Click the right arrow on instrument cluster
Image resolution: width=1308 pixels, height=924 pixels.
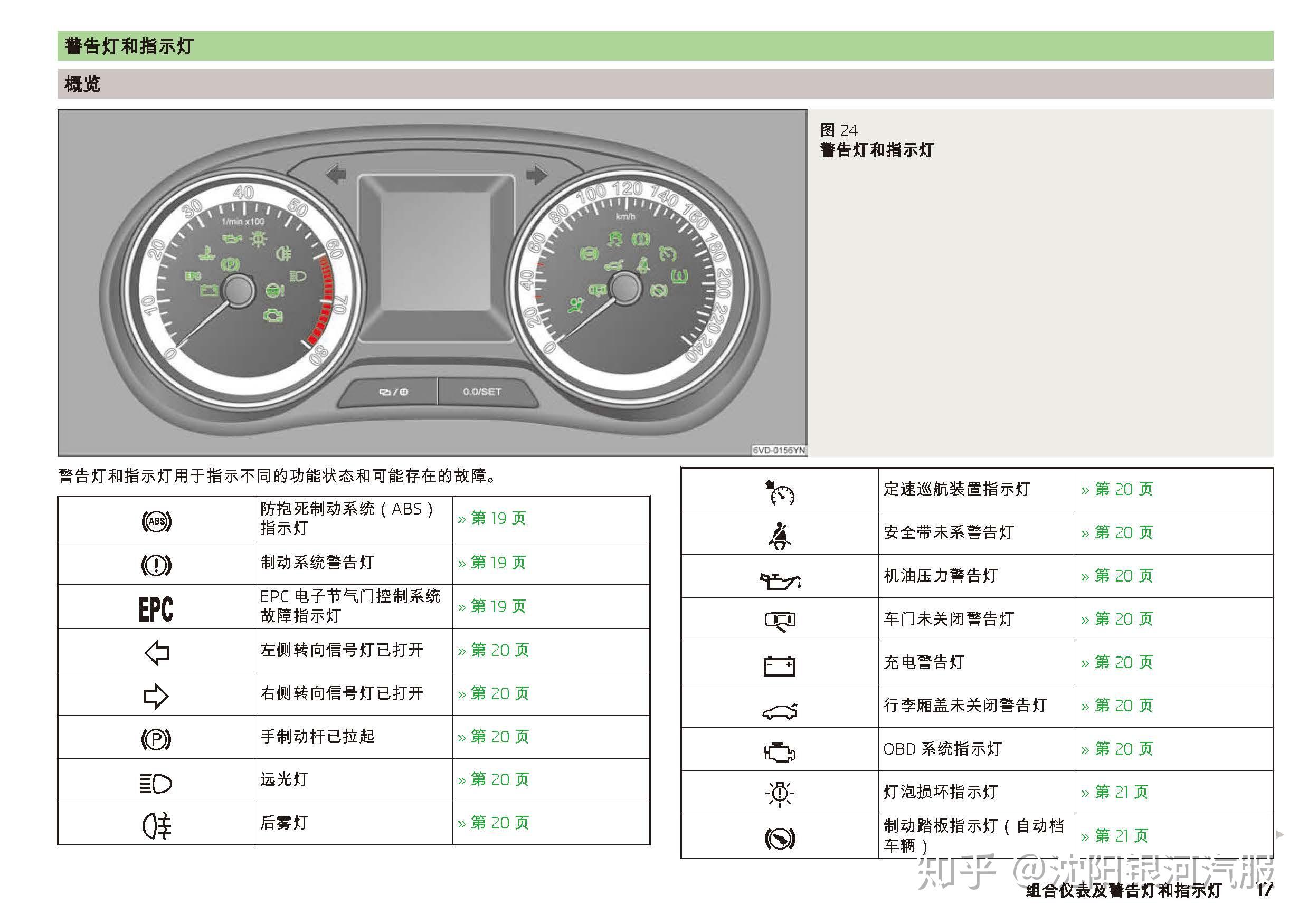pos(536,174)
